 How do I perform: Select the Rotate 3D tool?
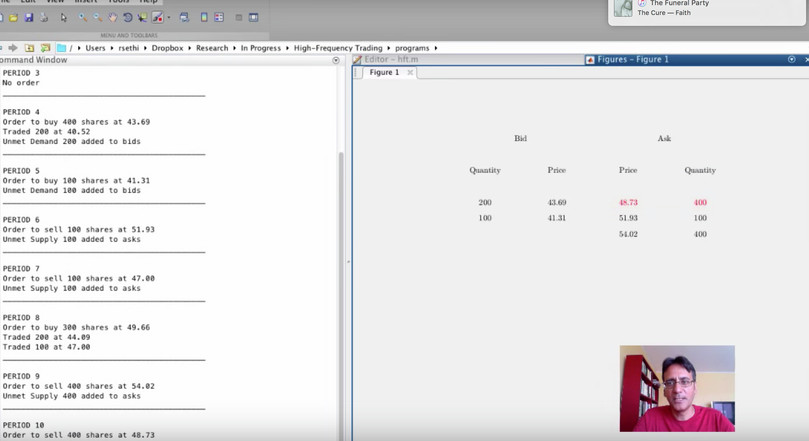[x=127, y=18]
